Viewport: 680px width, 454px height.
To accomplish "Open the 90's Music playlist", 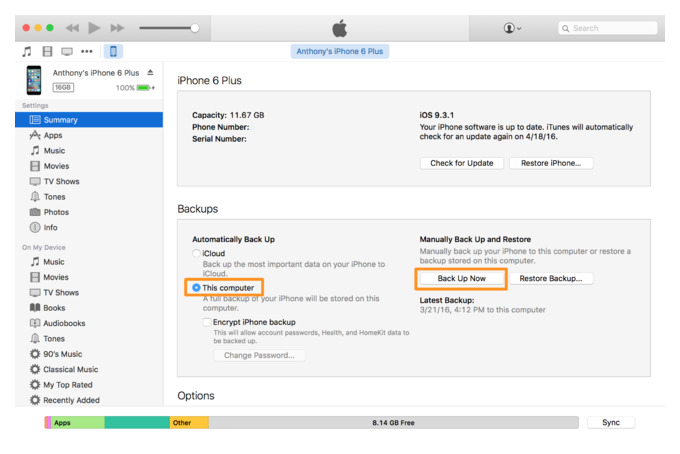I will tap(89, 354).
